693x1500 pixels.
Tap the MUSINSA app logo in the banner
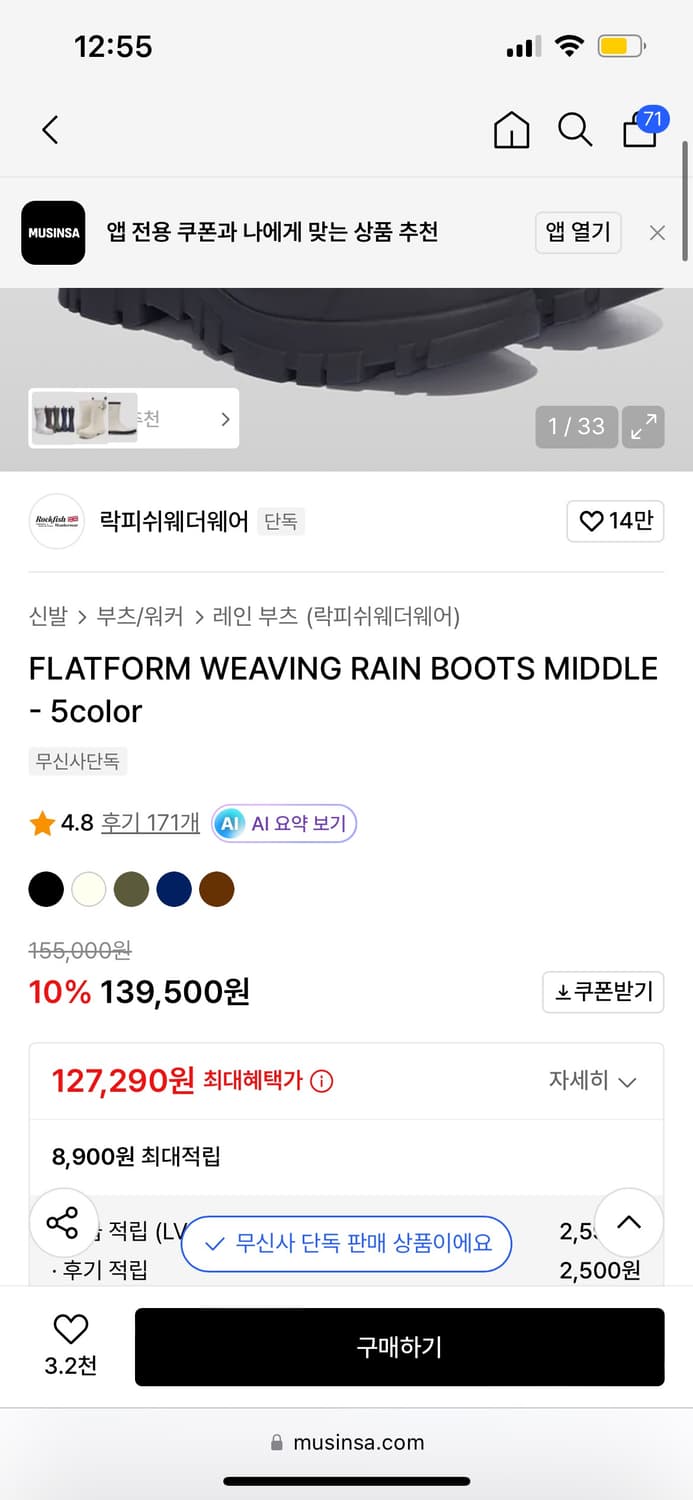53,232
